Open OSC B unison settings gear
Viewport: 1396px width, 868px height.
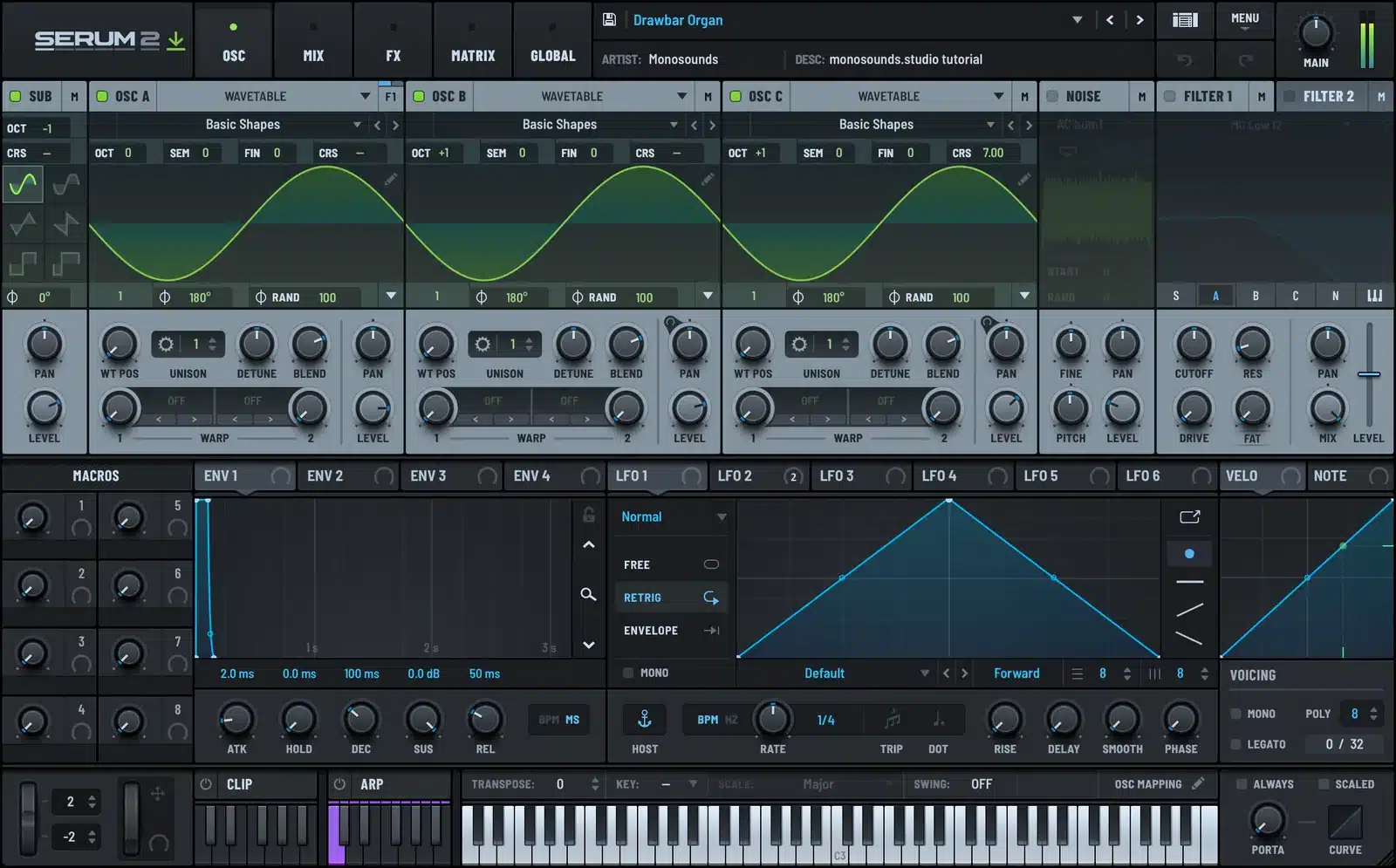(482, 344)
